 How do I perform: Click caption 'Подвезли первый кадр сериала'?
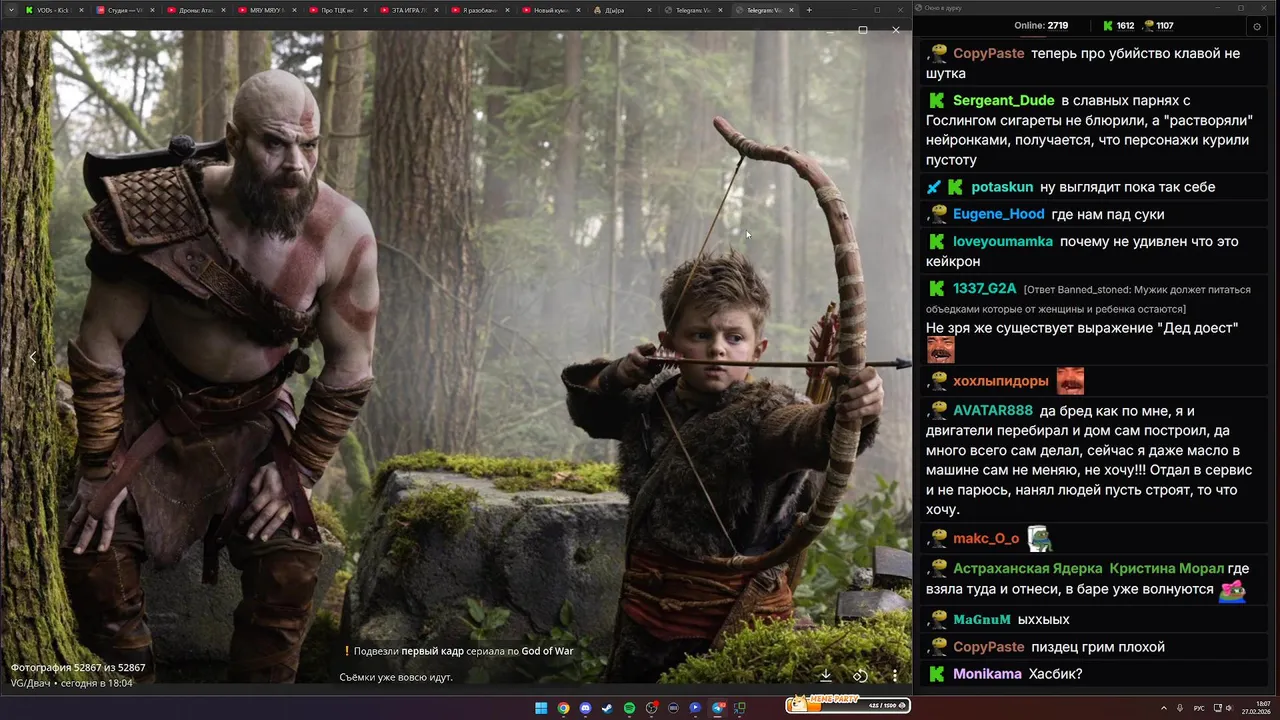[463, 651]
